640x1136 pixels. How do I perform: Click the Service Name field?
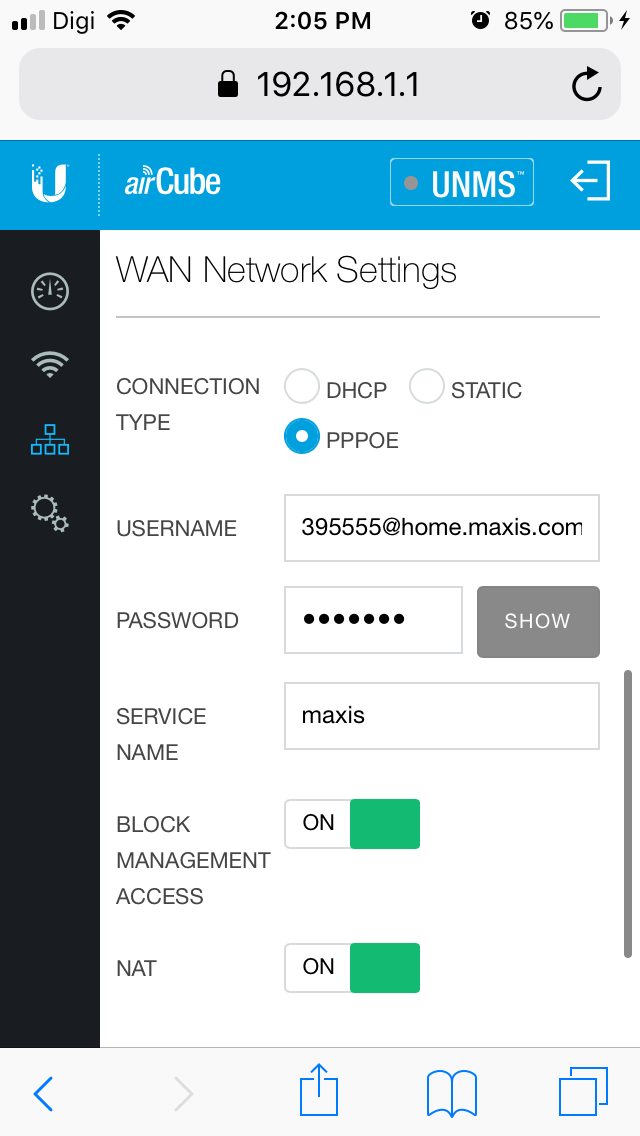441,716
